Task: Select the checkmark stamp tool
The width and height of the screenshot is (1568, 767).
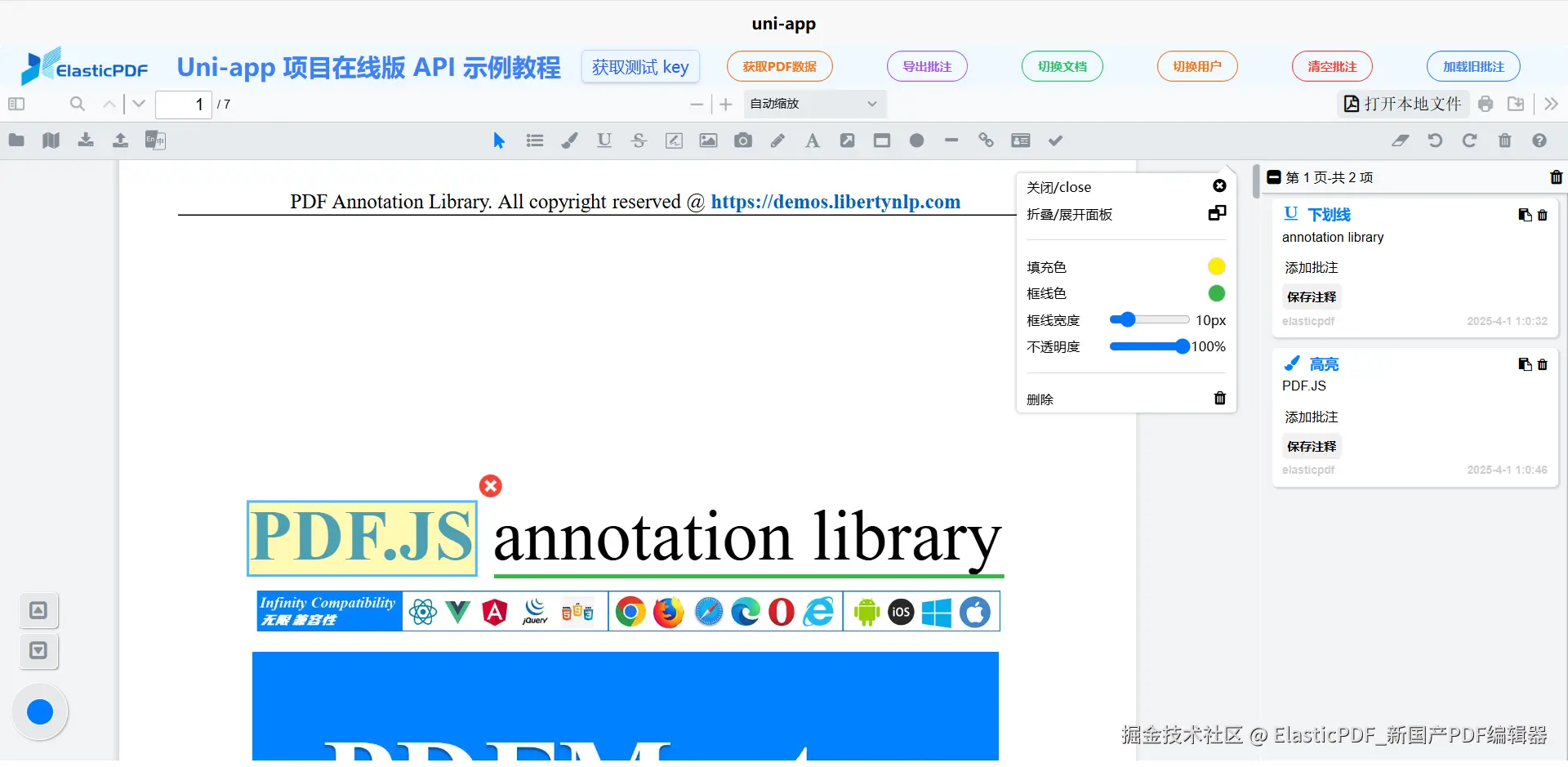Action: pyautogui.click(x=1055, y=140)
